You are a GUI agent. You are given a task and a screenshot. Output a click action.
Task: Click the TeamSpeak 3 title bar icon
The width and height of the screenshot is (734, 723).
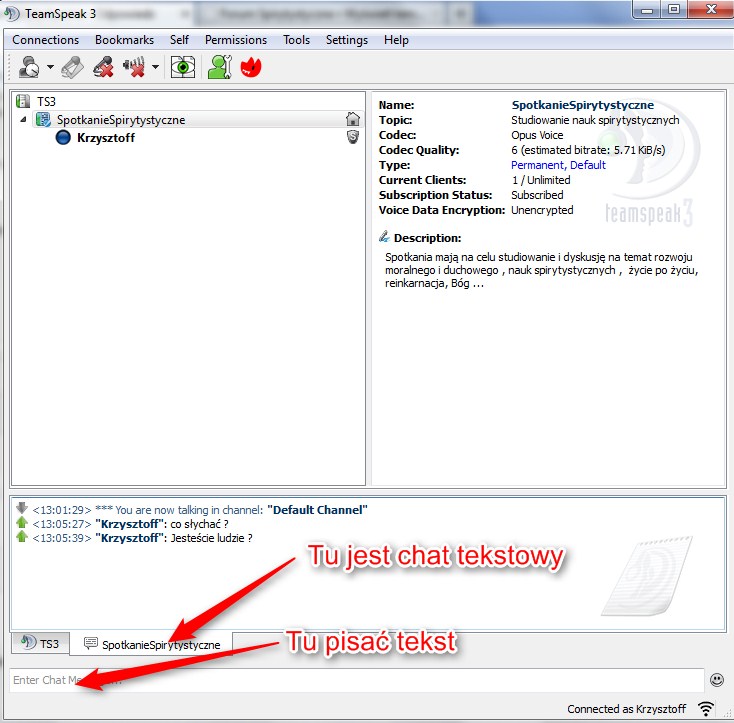pyautogui.click(x=11, y=14)
